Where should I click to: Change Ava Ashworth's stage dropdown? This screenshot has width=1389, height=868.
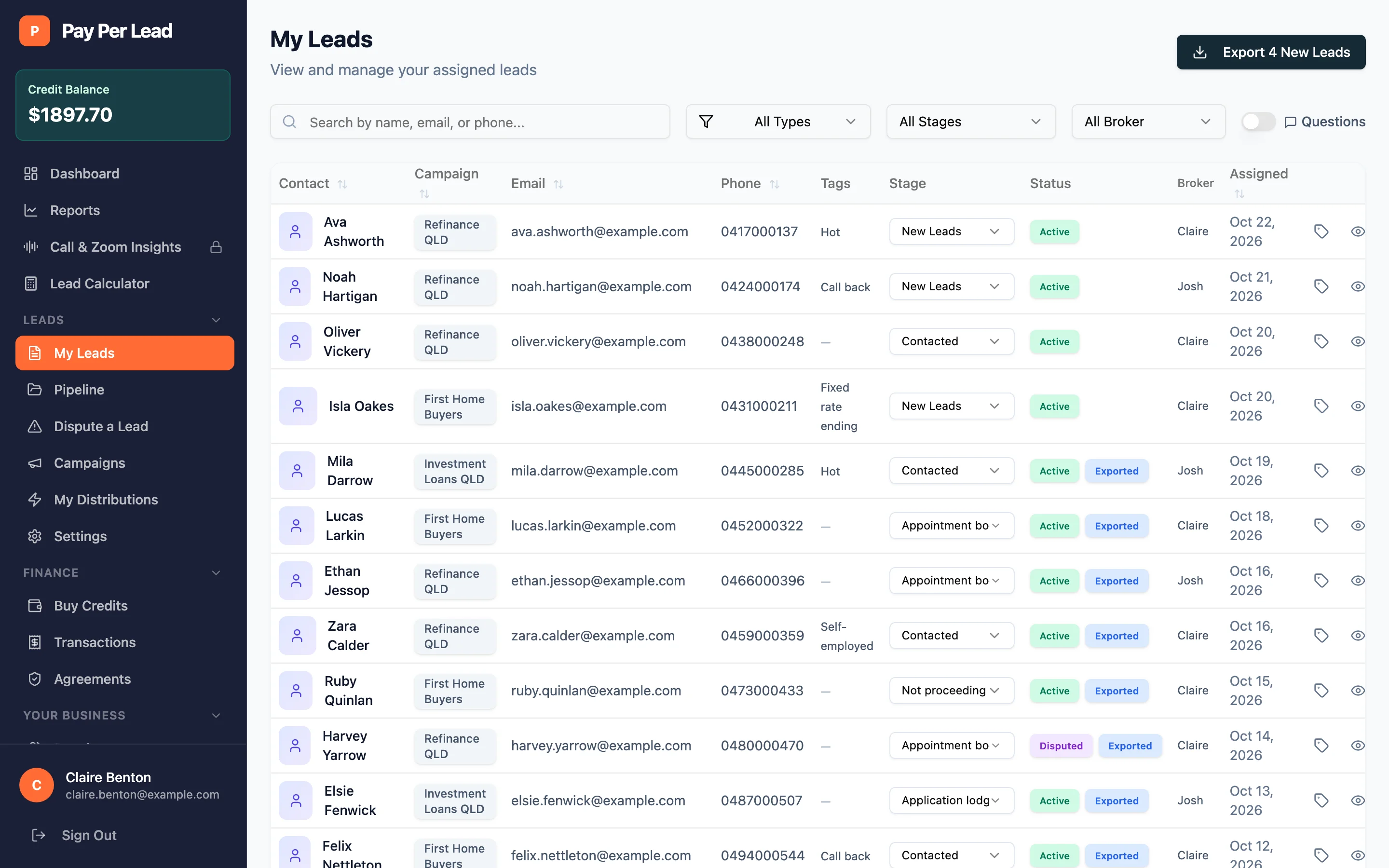pyautogui.click(x=951, y=231)
